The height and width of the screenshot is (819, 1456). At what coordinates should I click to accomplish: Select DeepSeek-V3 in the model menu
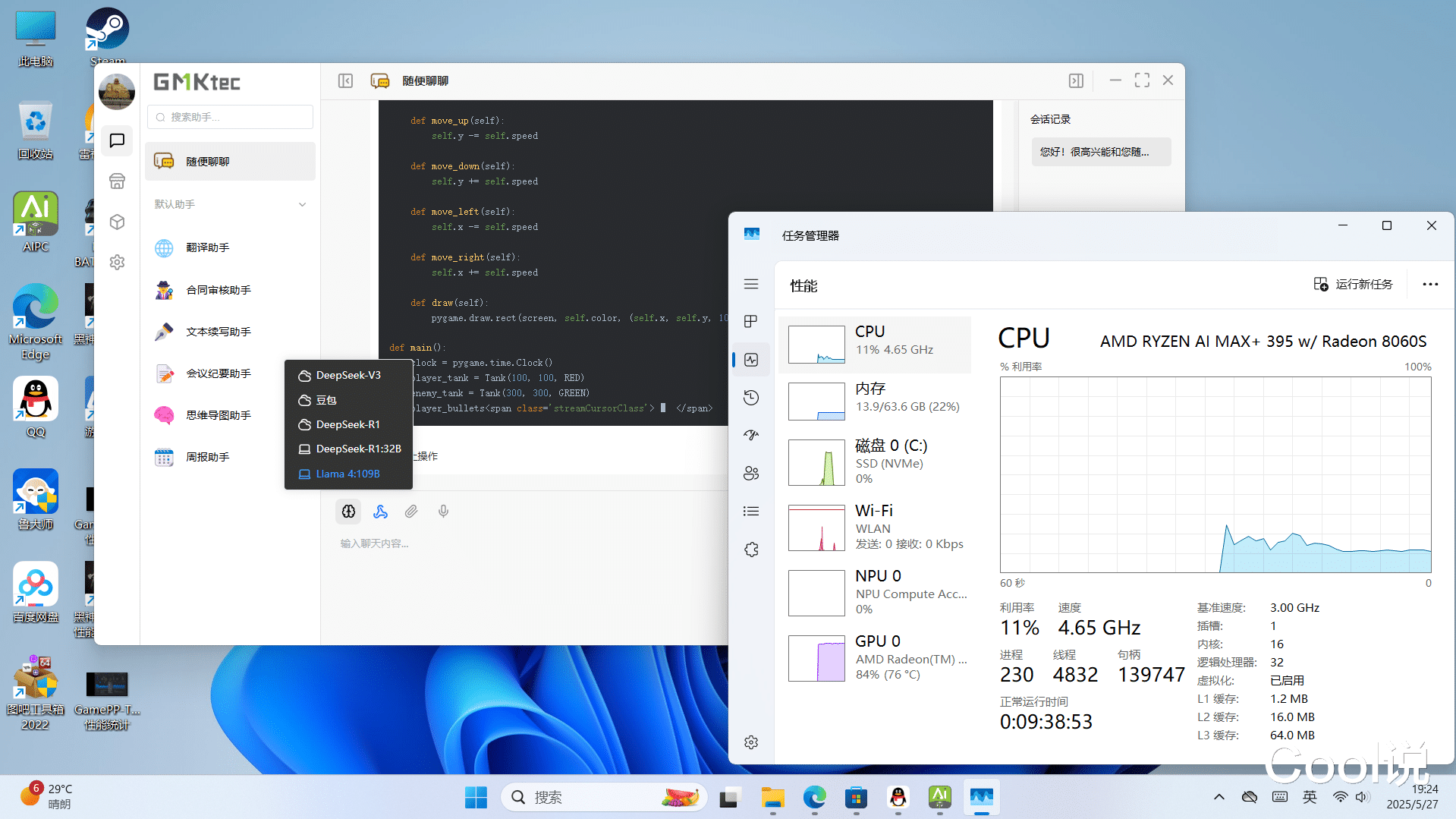347,376
